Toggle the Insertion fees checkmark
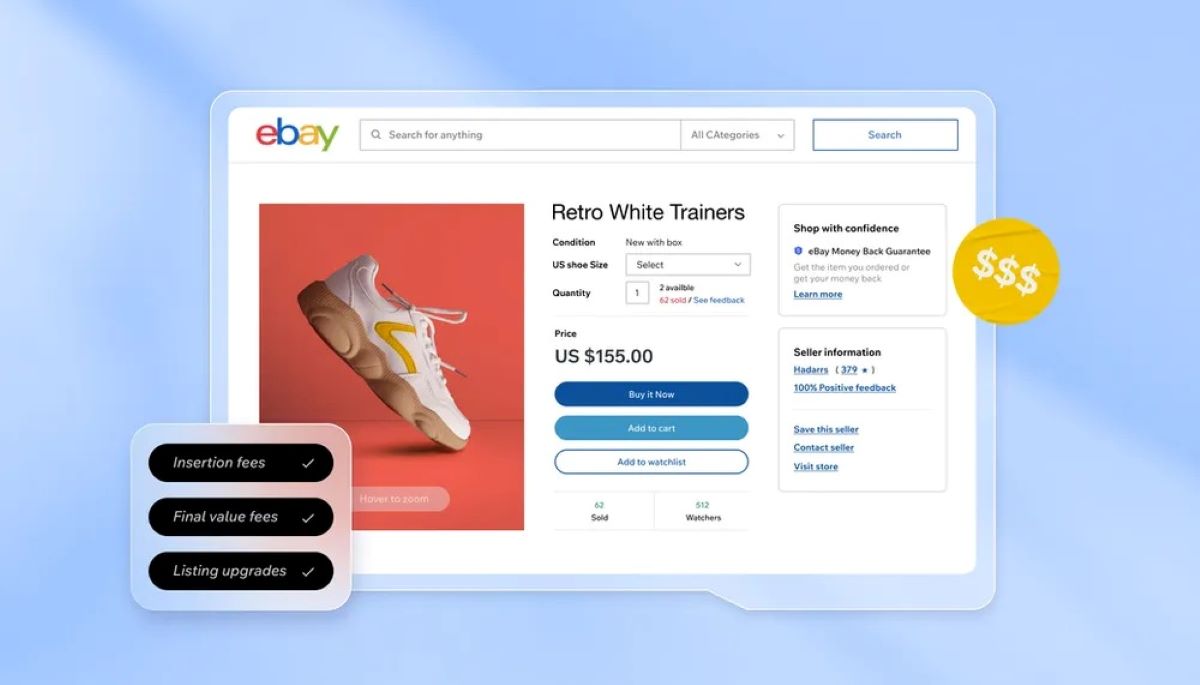 [x=308, y=463]
